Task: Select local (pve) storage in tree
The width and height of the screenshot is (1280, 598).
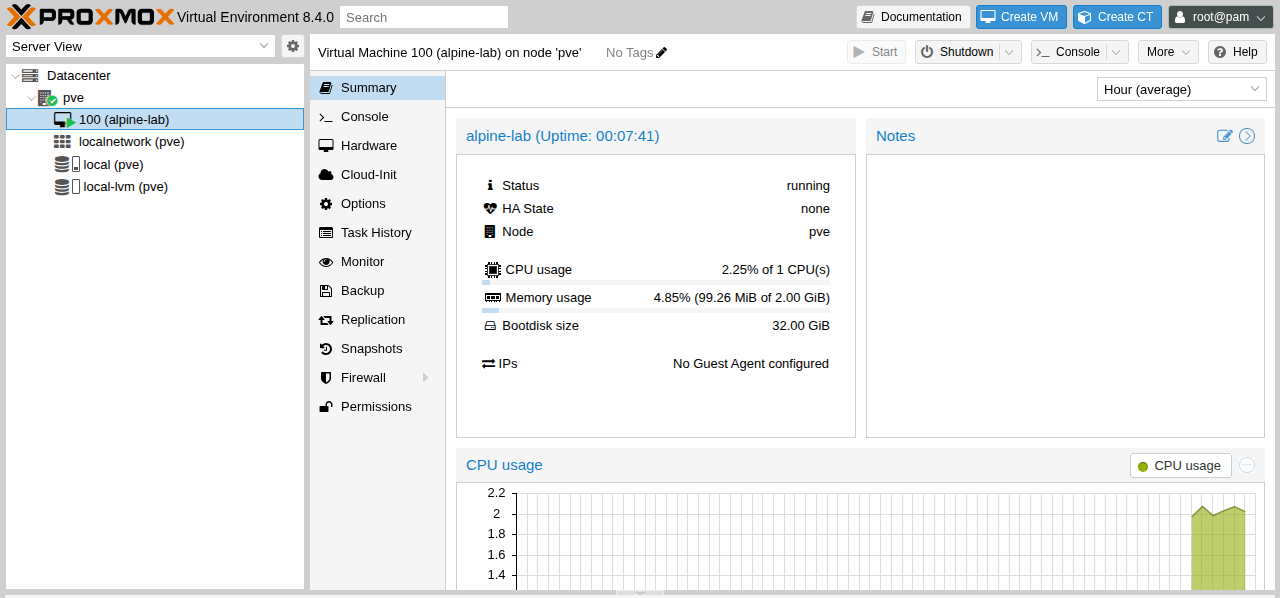Action: (155, 164)
